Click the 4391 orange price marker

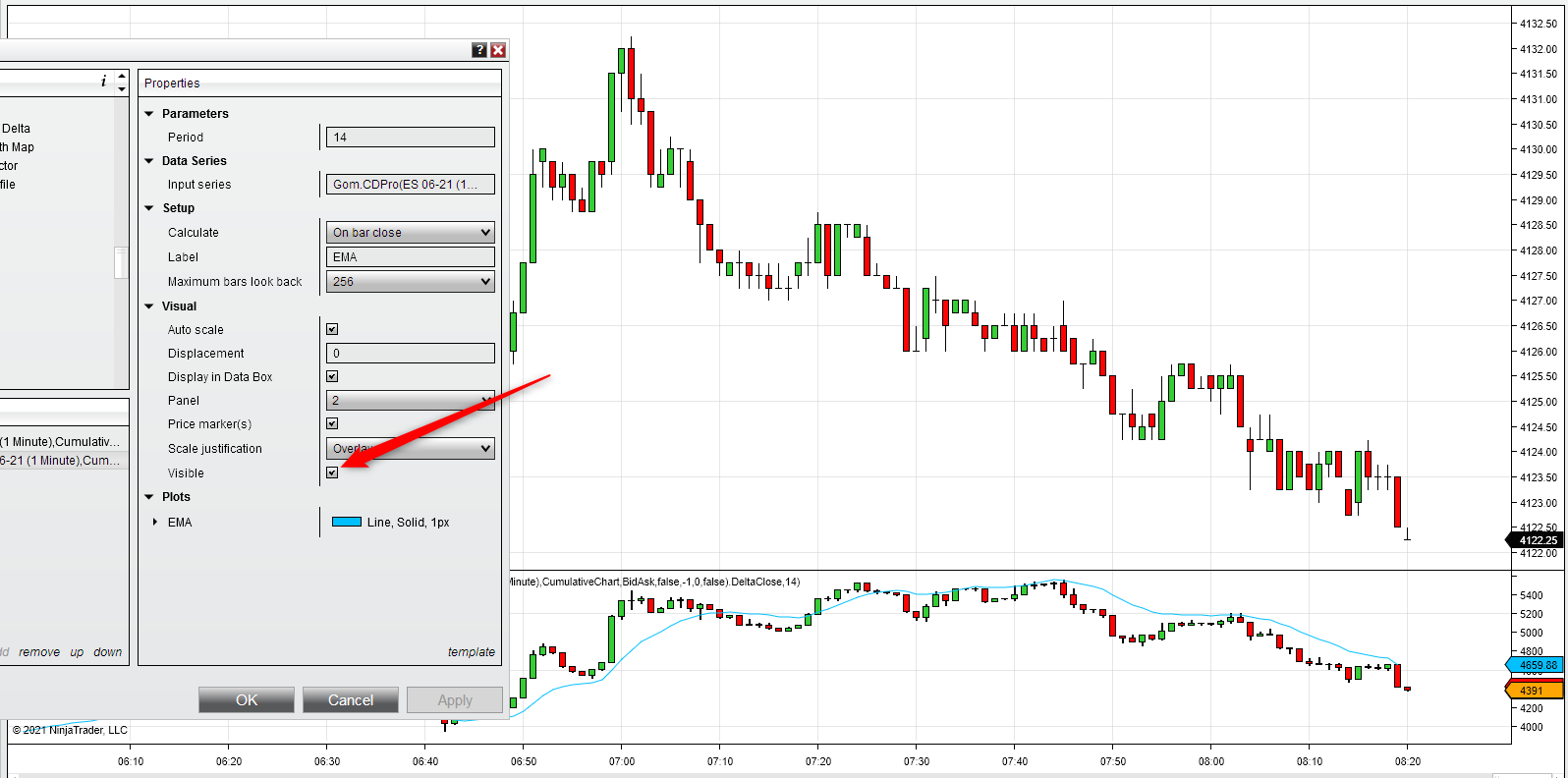click(x=1535, y=691)
